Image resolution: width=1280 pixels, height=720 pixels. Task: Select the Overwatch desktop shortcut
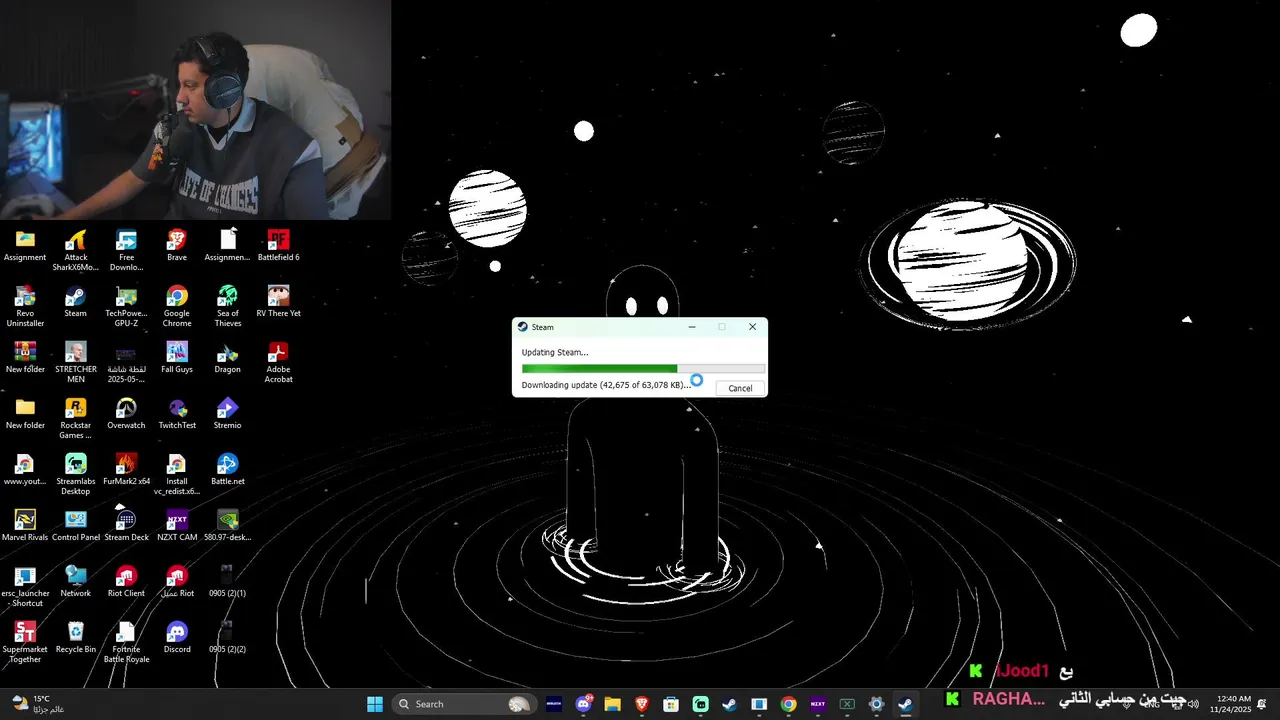click(126, 414)
